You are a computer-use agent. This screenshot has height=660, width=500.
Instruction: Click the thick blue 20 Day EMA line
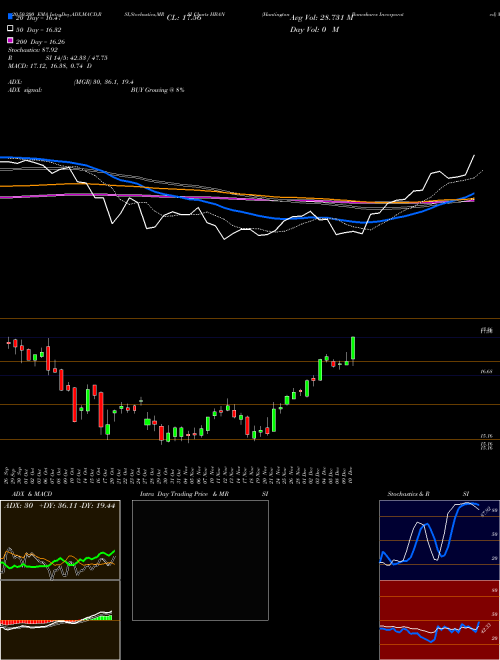[x=236, y=209]
